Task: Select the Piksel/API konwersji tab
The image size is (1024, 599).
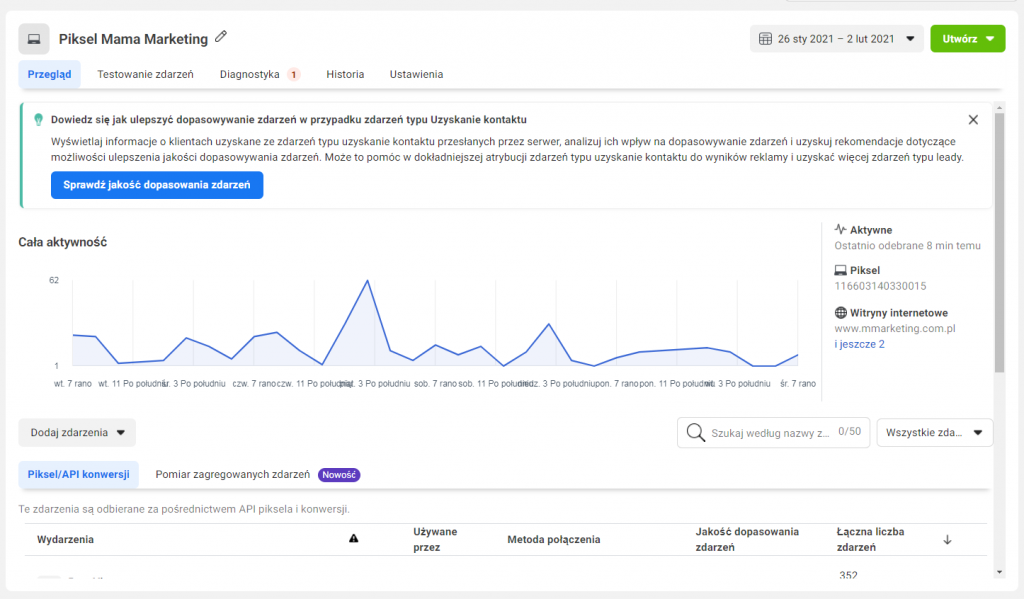Action: 78,474
